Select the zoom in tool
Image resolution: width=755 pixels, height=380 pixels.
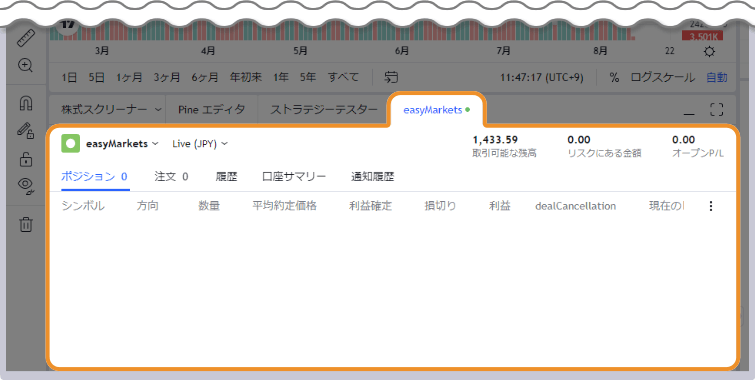click(x=25, y=66)
